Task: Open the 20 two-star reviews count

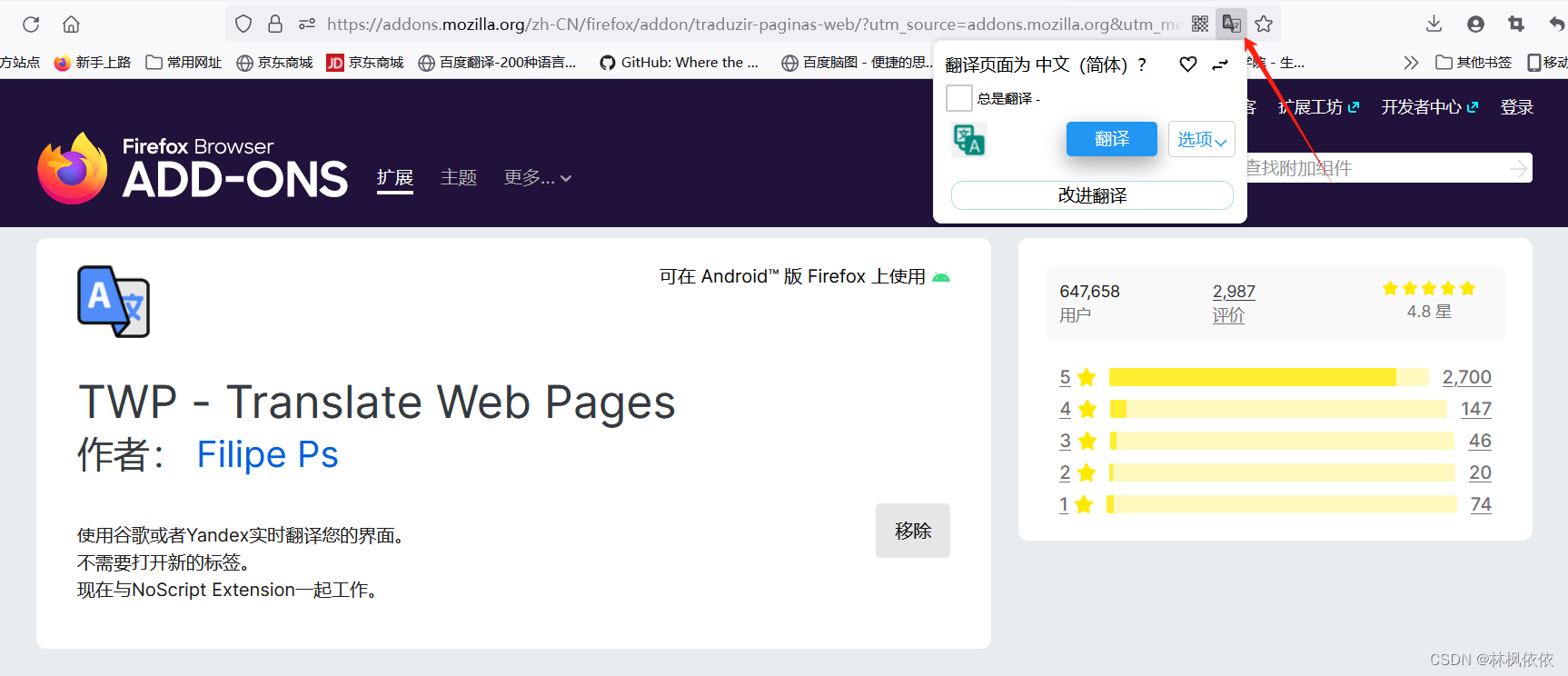Action: pos(1480,472)
